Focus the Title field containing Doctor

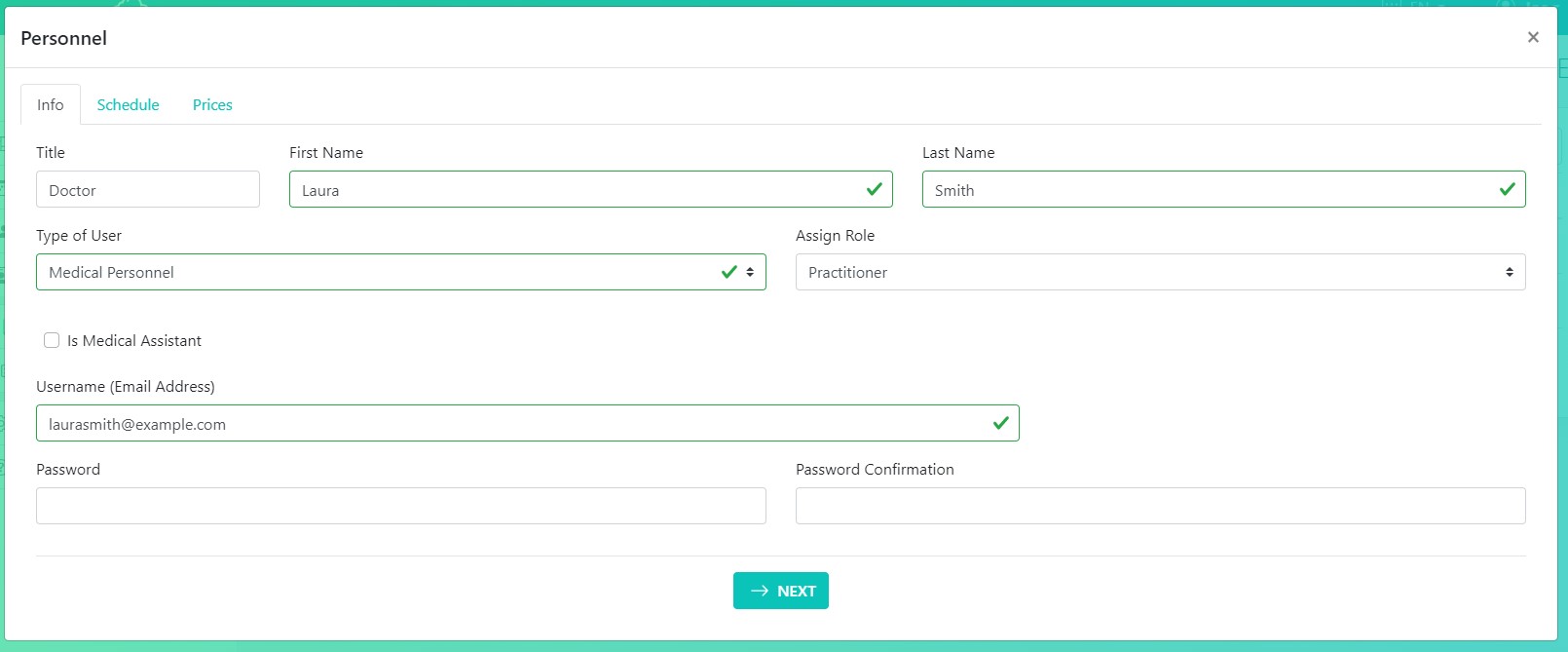[148, 189]
